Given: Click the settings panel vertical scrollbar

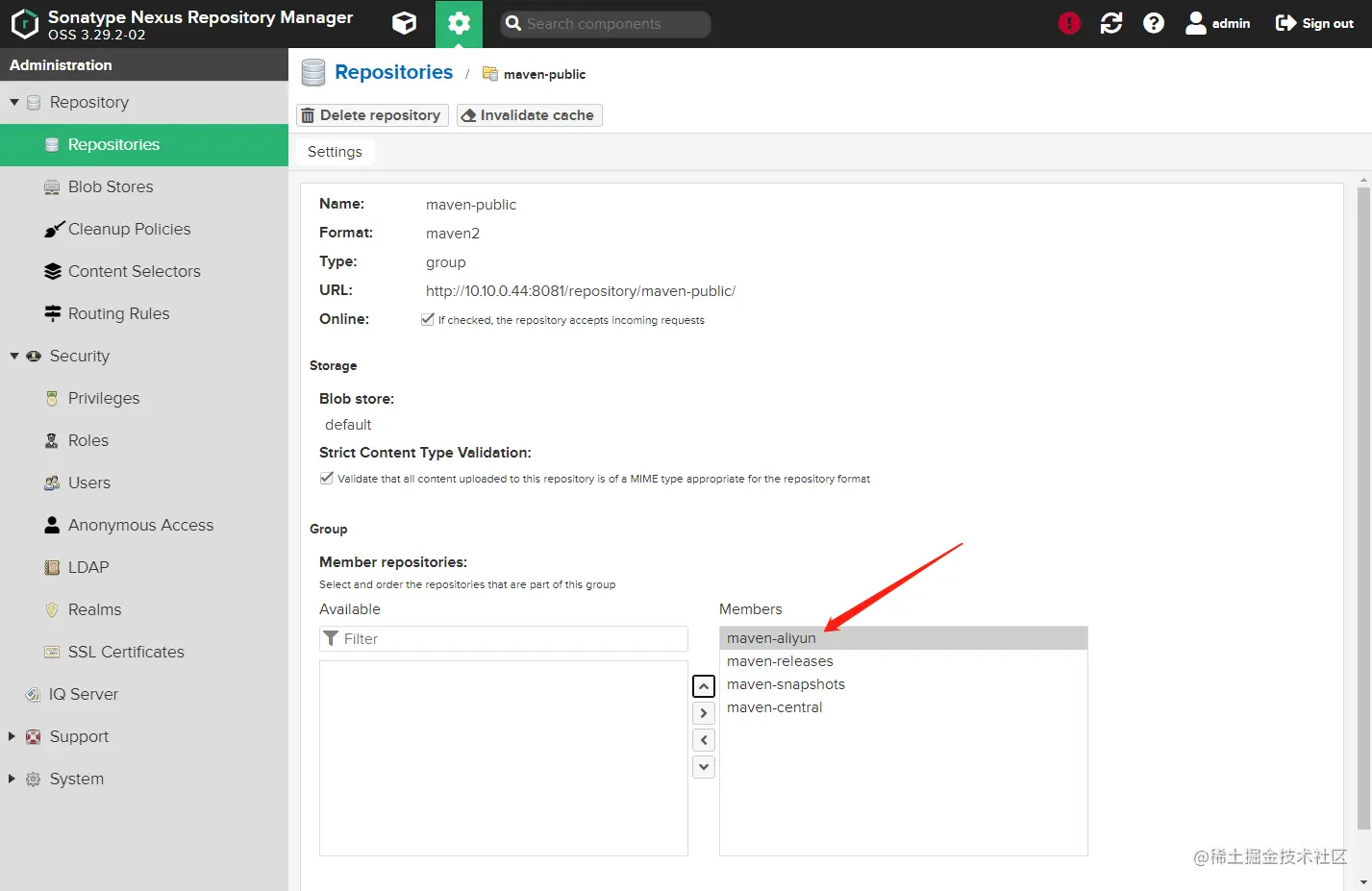Looking at the screenshot, I should 1363,508.
